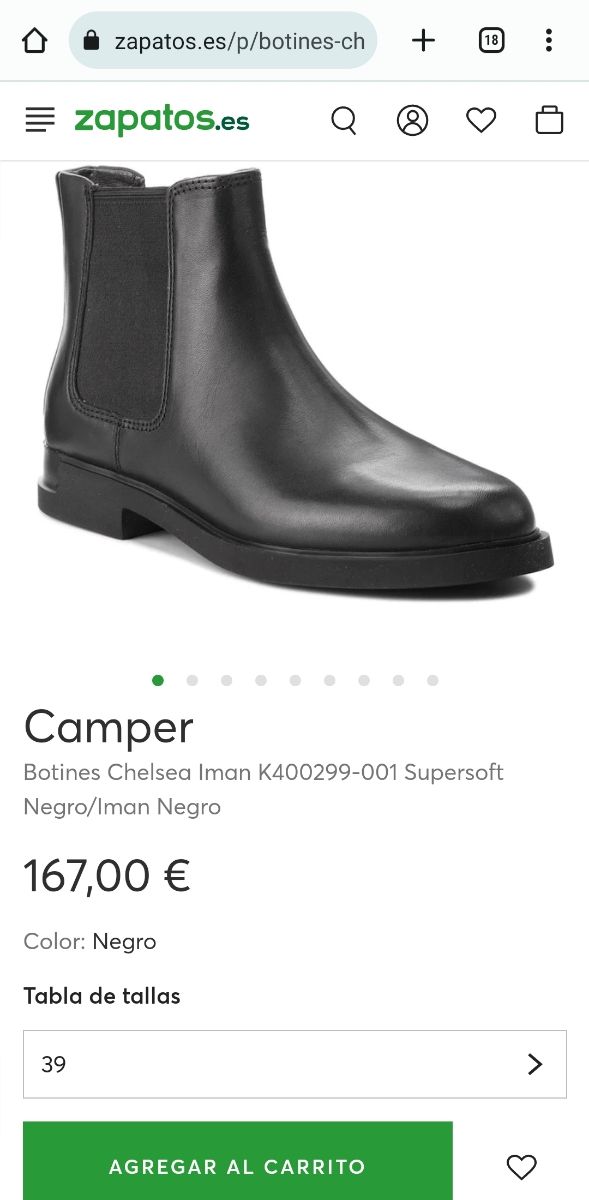Select the second image carousel dot
This screenshot has width=589, height=1200.
tap(192, 680)
